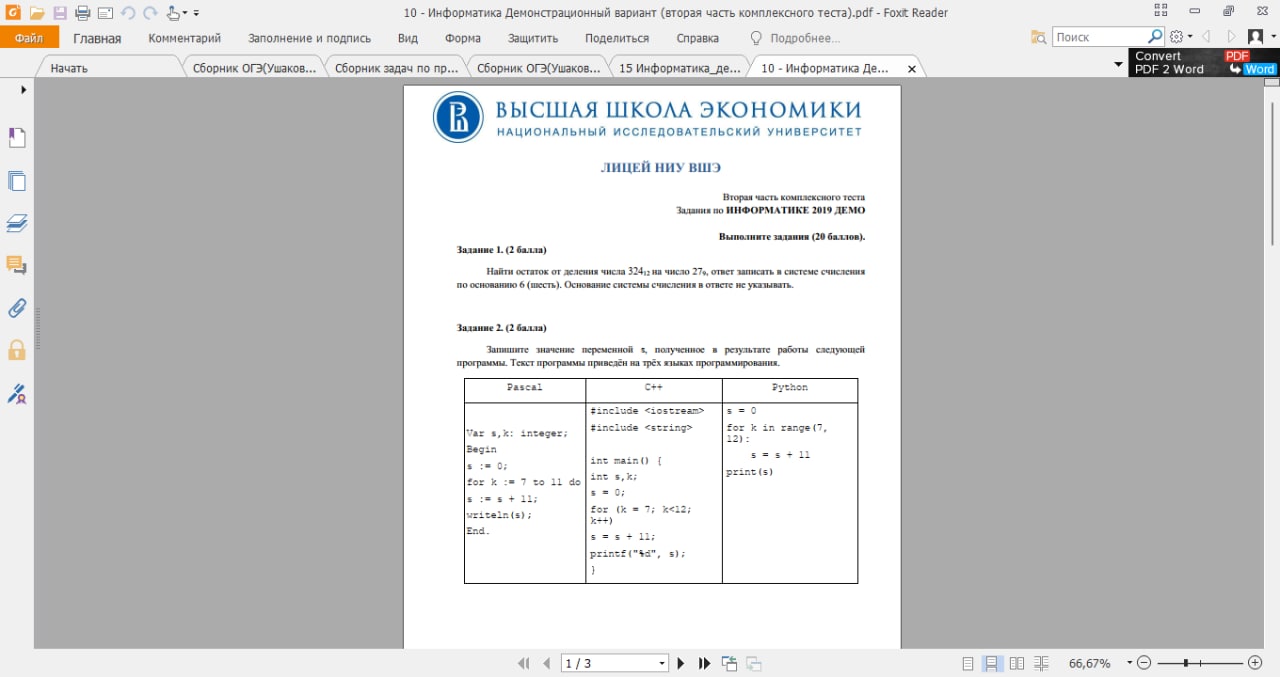Click the advanced search folder icon
Viewport: 1280px width, 677px height.
[1039, 37]
